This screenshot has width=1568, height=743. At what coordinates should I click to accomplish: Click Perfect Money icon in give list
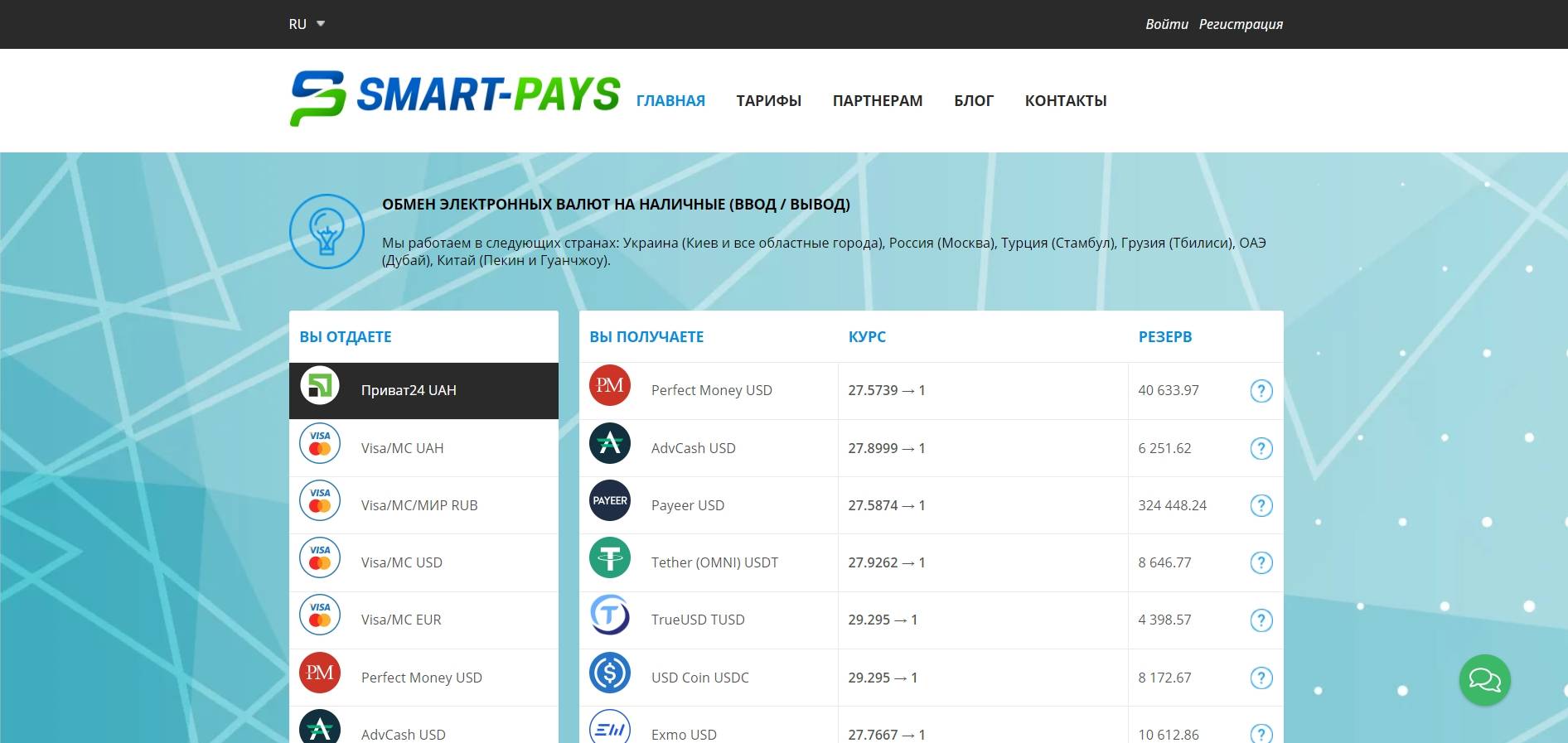pos(320,673)
